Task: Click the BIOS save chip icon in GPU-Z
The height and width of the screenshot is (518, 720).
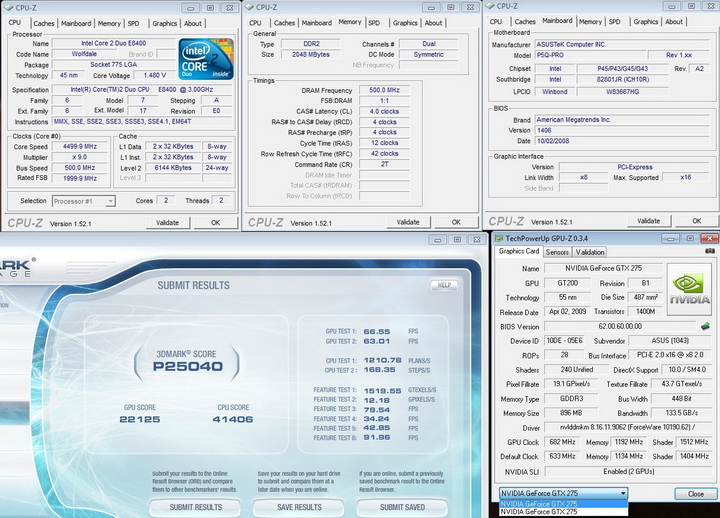Action: (705, 326)
